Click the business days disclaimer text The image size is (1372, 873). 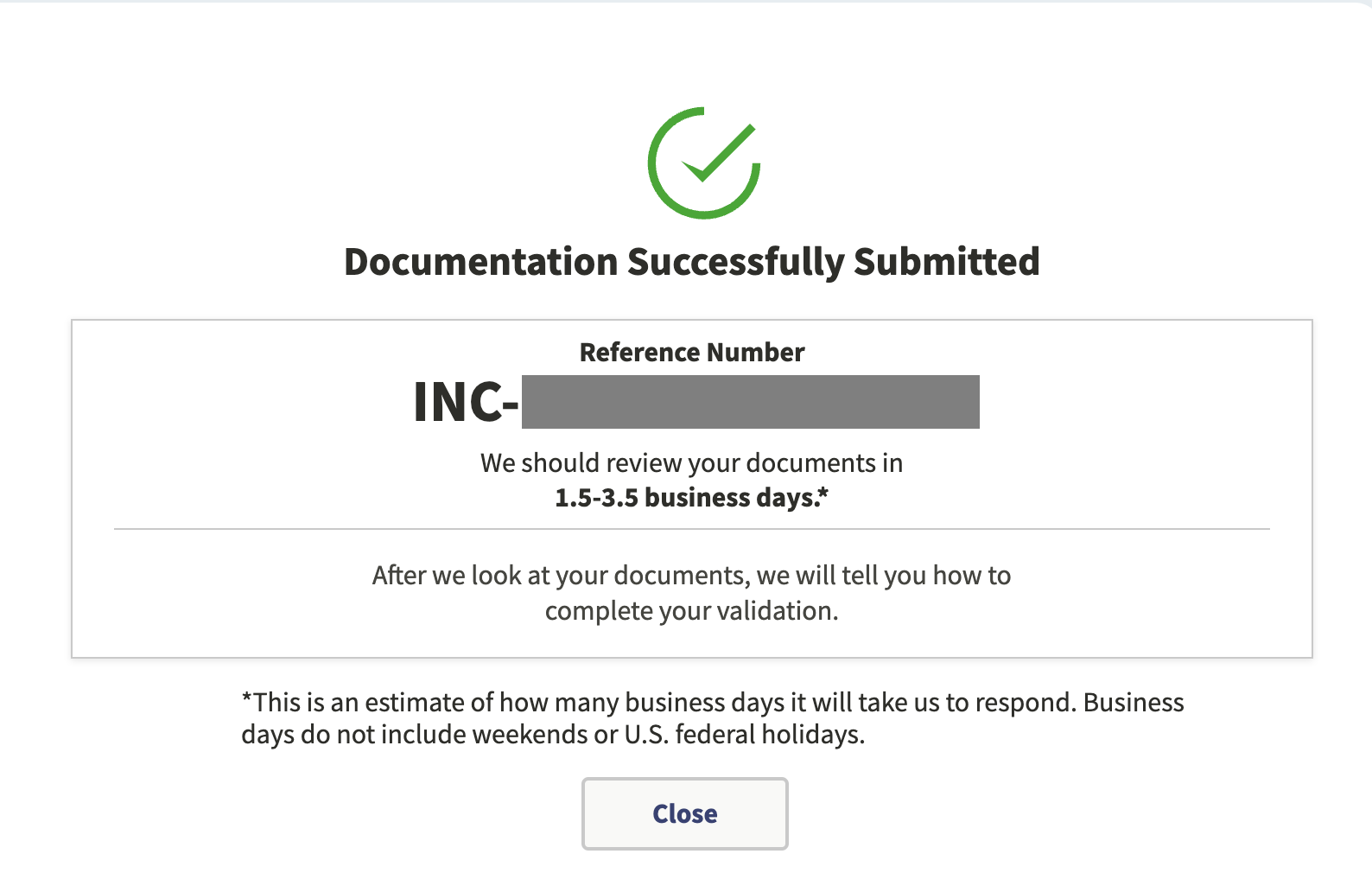pyautogui.click(x=713, y=717)
